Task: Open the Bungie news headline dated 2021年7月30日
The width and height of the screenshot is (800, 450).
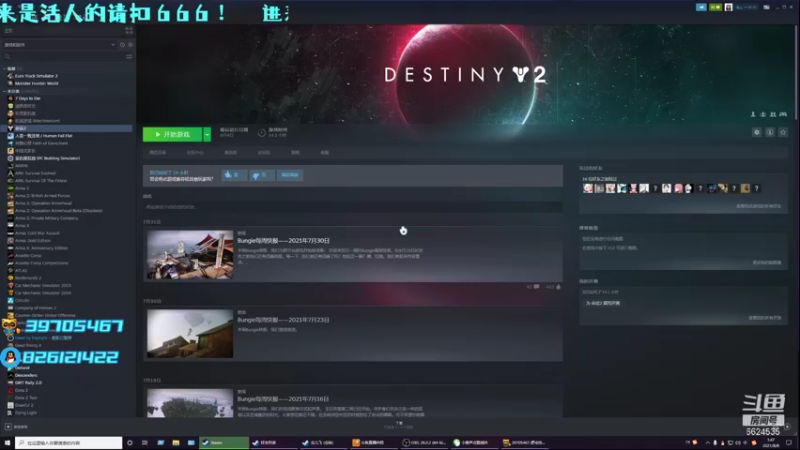Action: (284, 241)
